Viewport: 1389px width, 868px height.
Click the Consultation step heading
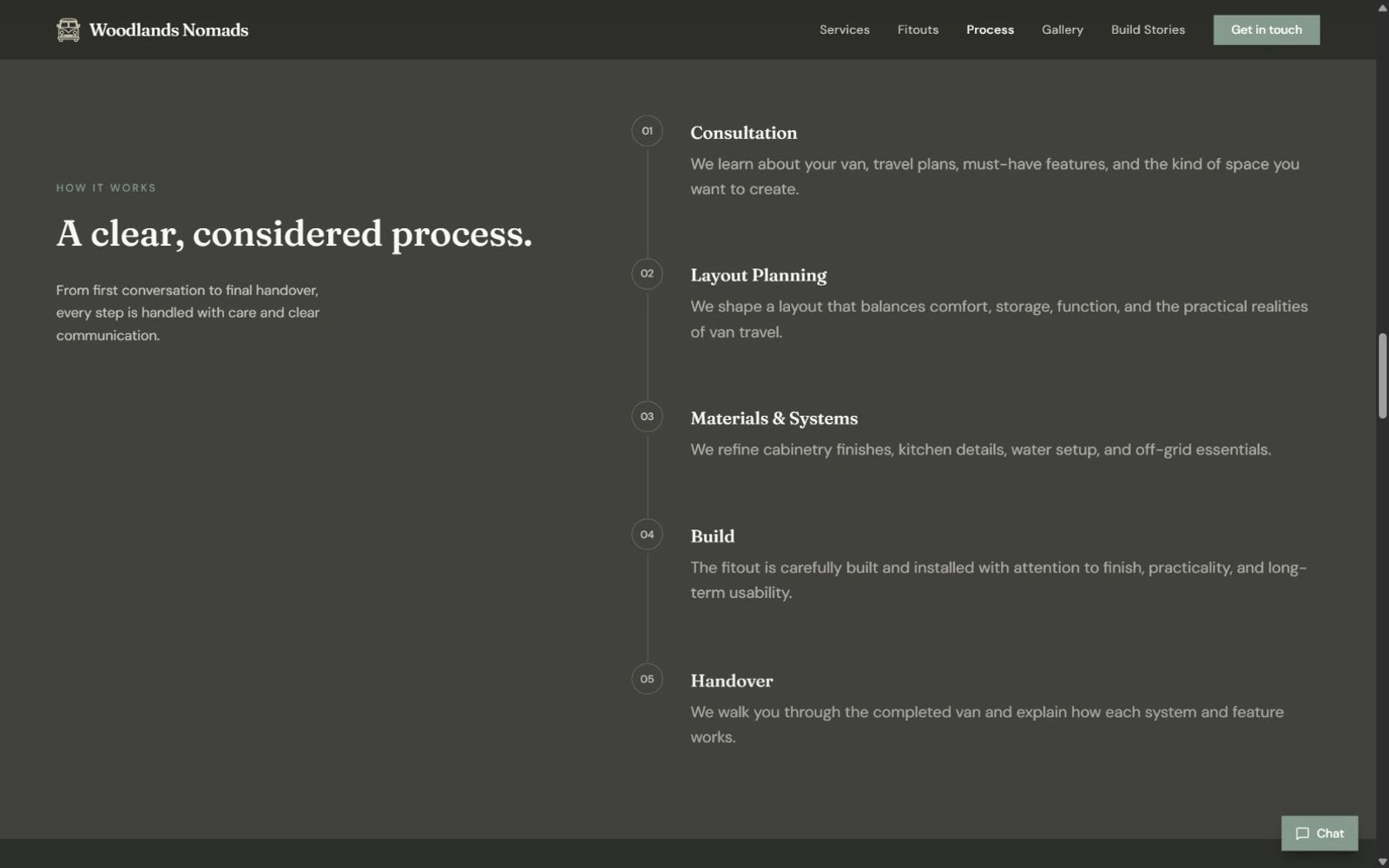[x=743, y=133]
